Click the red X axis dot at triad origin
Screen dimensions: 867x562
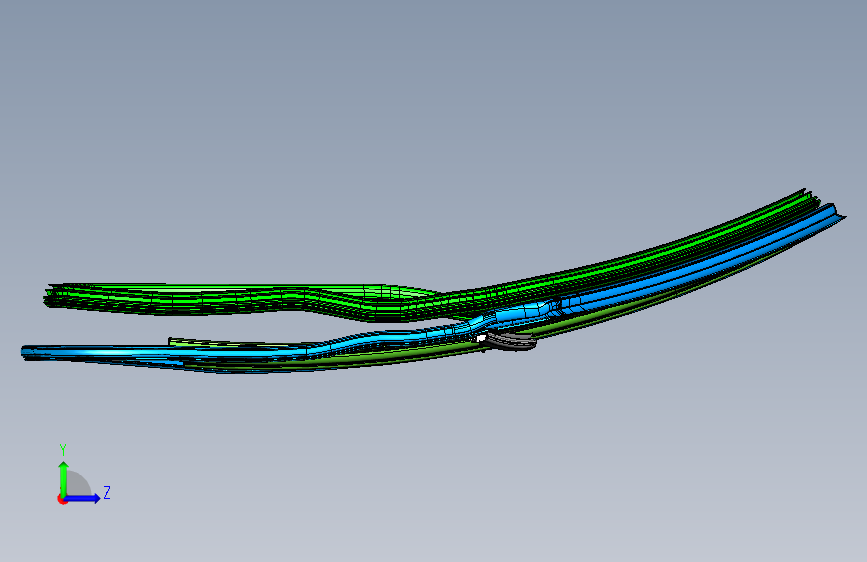point(62,500)
